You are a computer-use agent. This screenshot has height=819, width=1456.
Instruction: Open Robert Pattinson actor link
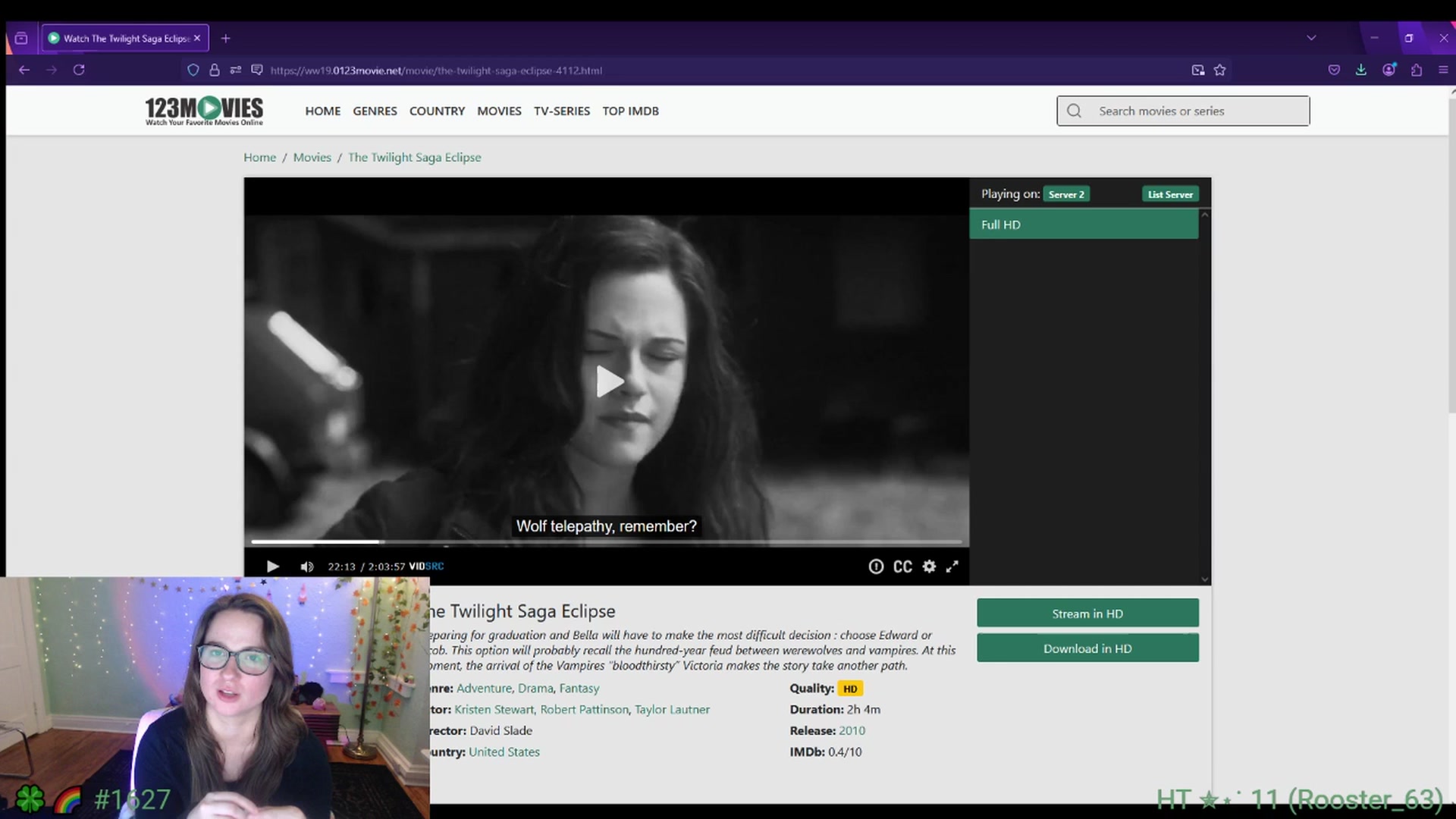(x=585, y=709)
